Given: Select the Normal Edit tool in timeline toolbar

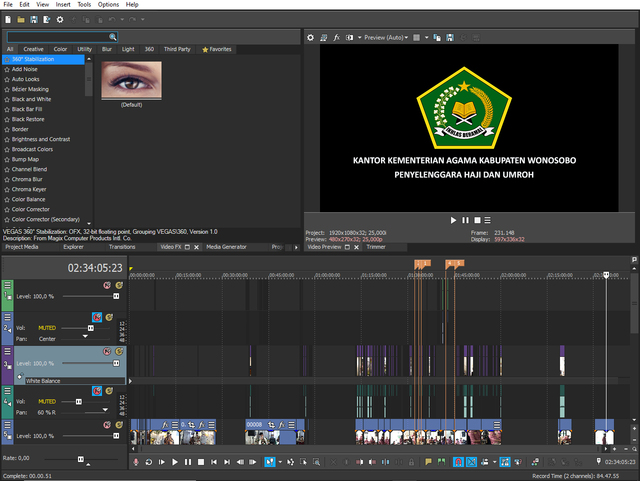Looking at the screenshot, I should 270,462.
